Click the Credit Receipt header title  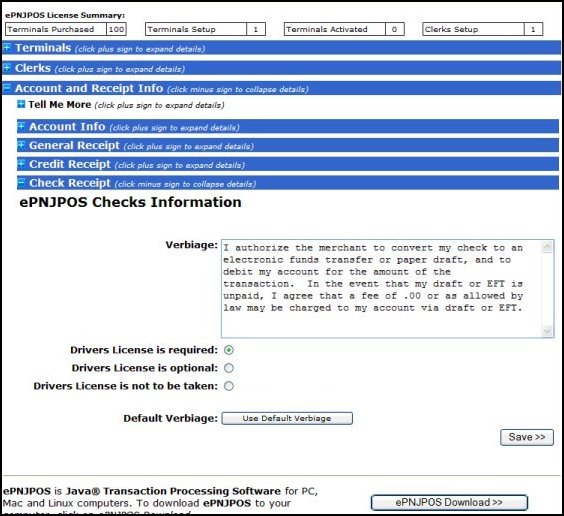click(70, 164)
